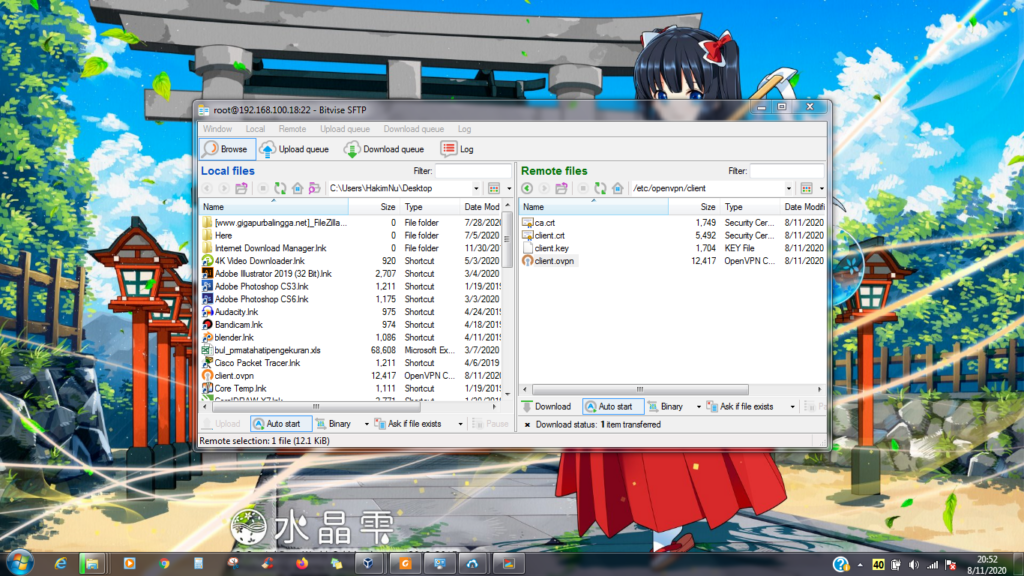
Task: Open the Download queue menu
Action: pyautogui.click(x=413, y=129)
